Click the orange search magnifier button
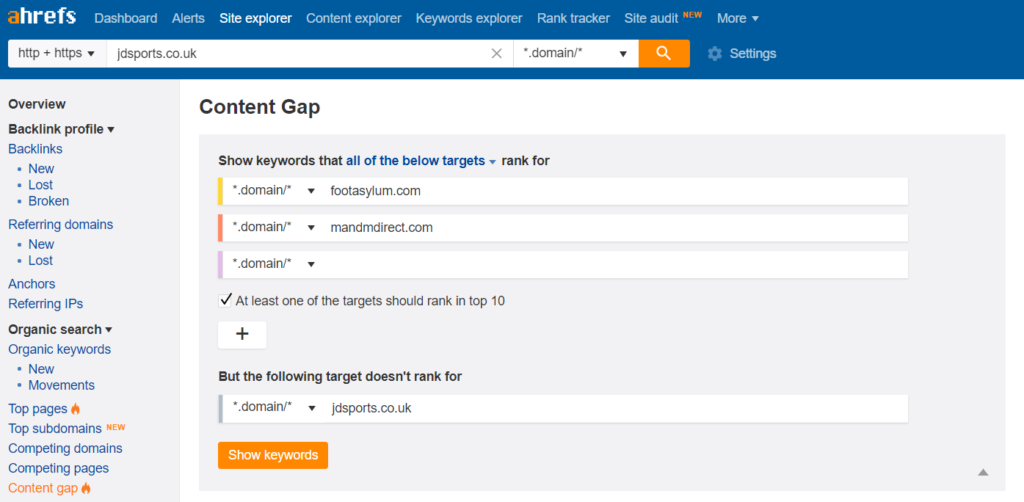The height and width of the screenshot is (502, 1024). [664, 54]
